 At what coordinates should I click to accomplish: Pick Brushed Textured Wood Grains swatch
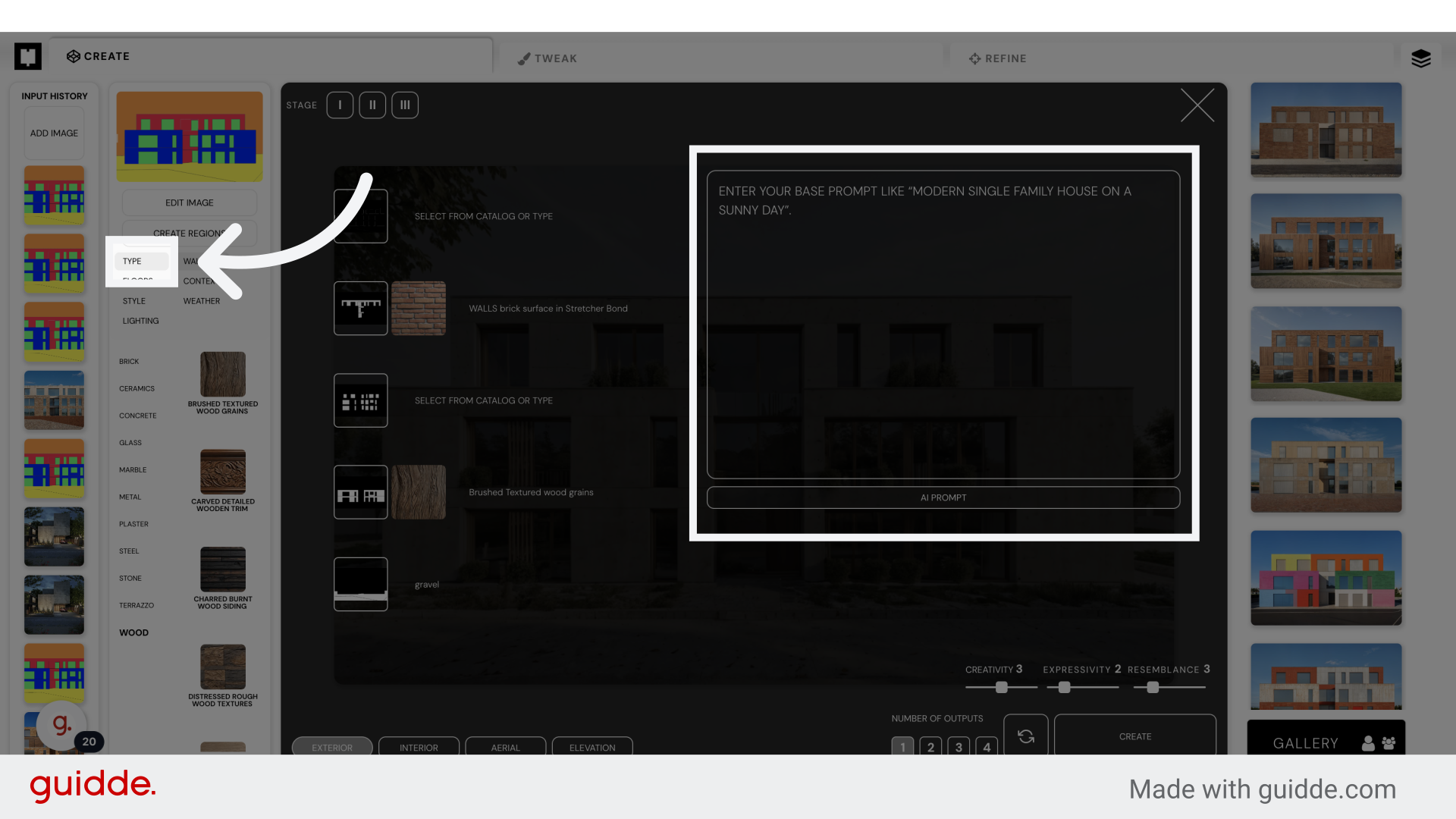click(x=223, y=375)
